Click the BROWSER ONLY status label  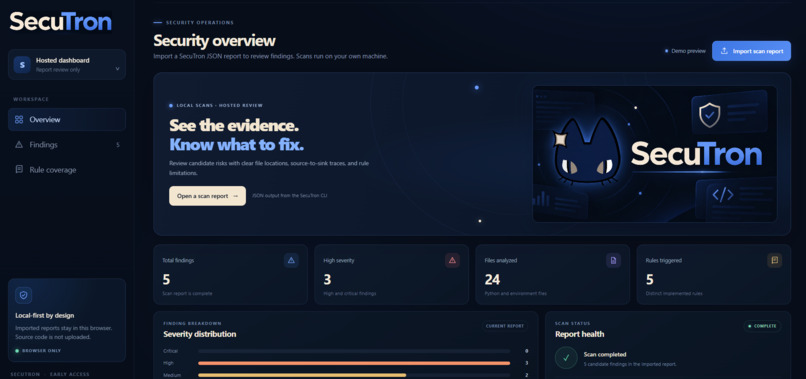[42, 351]
